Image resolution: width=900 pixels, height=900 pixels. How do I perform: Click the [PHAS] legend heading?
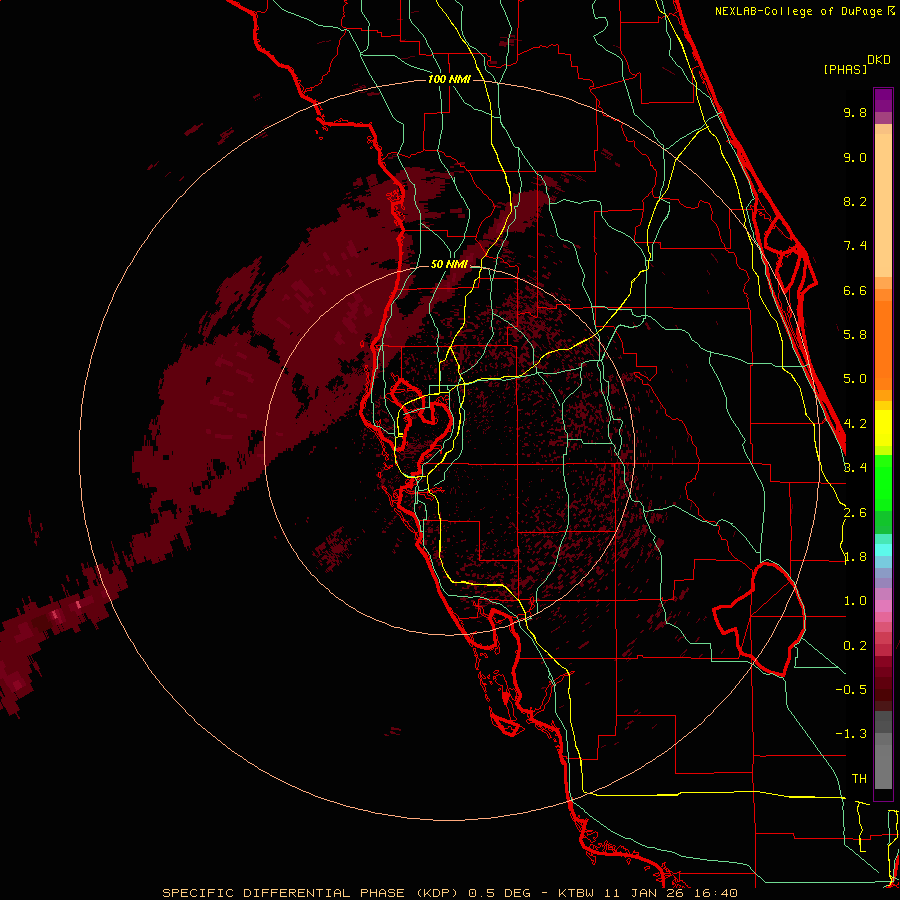[845, 69]
